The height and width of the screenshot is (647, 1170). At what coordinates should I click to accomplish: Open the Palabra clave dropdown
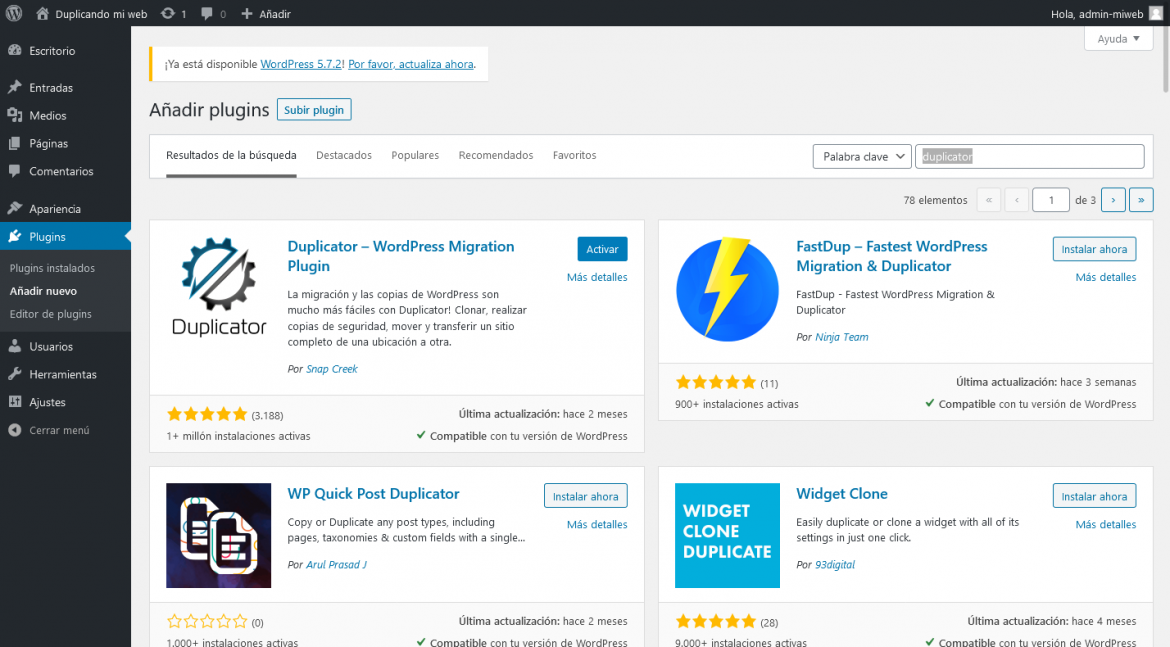[x=861, y=156]
